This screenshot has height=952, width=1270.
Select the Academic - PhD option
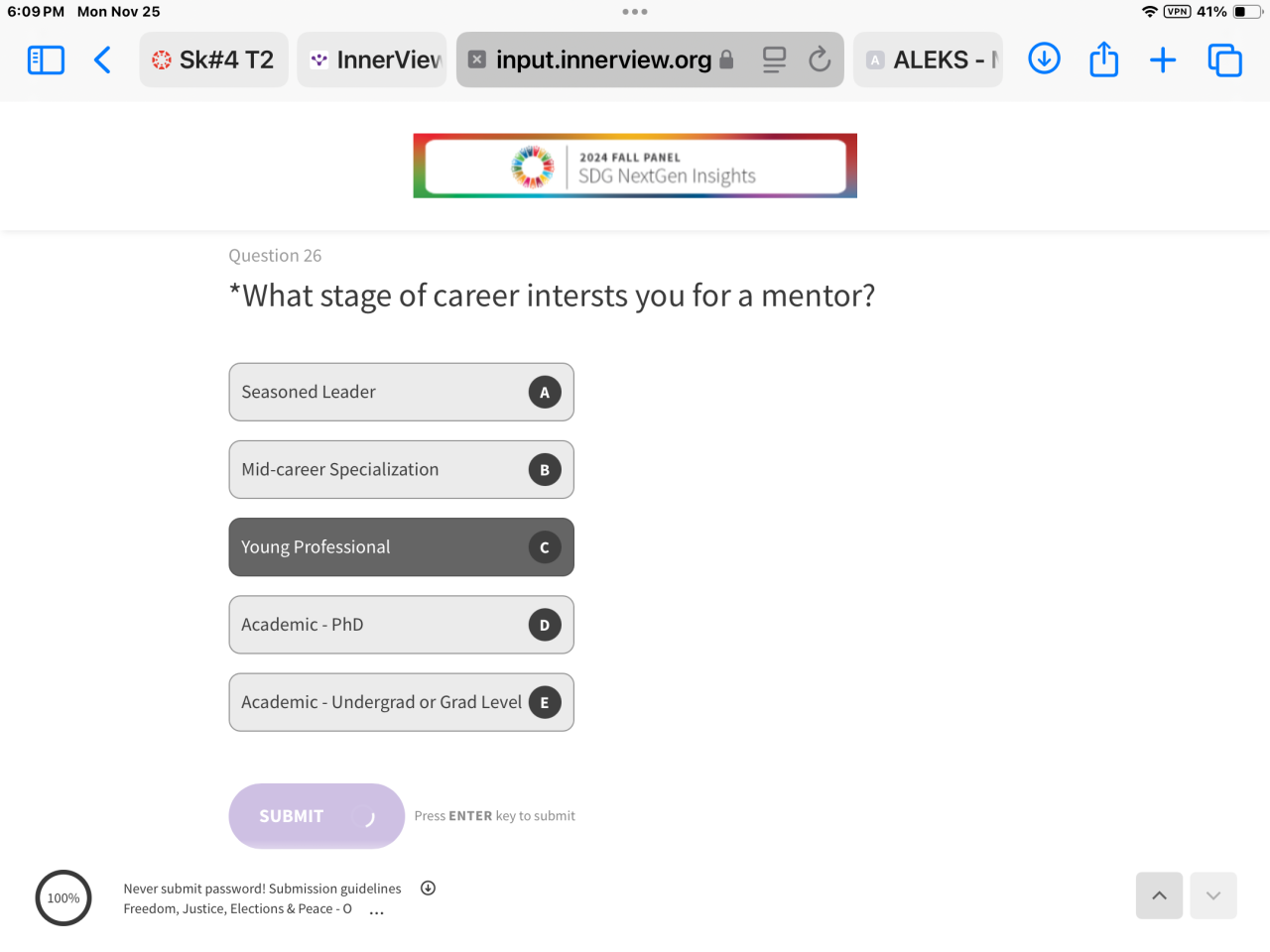pos(401,625)
